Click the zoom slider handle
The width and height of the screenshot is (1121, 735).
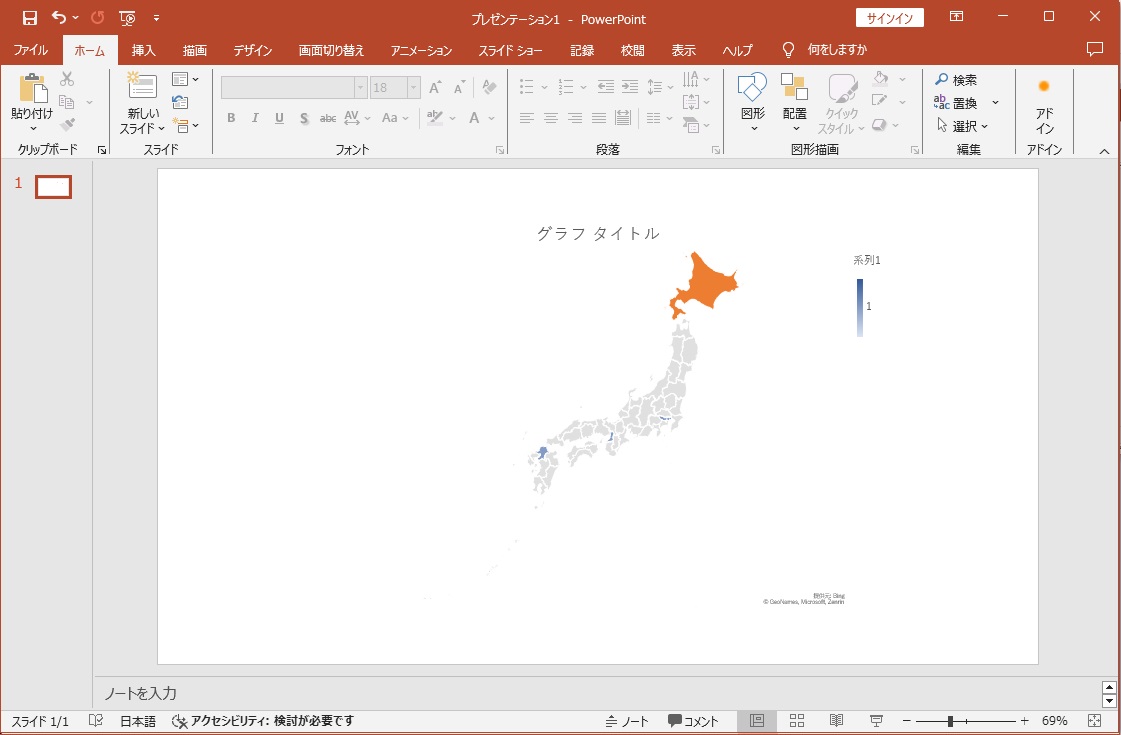[x=950, y=721]
